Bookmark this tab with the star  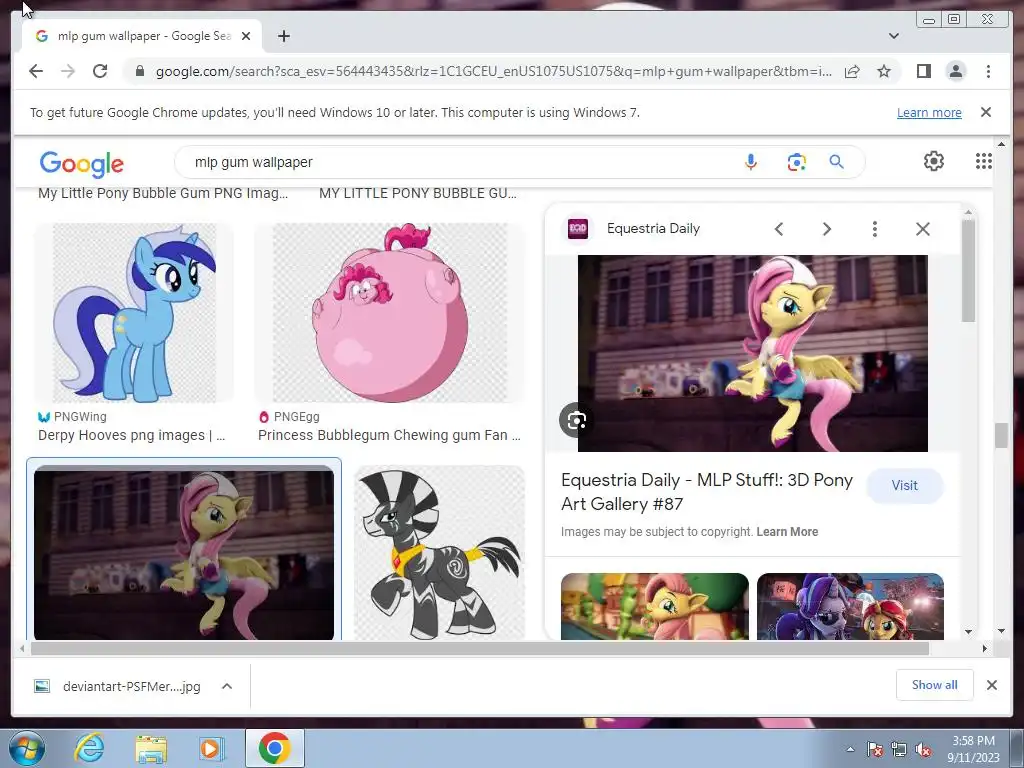click(x=884, y=71)
